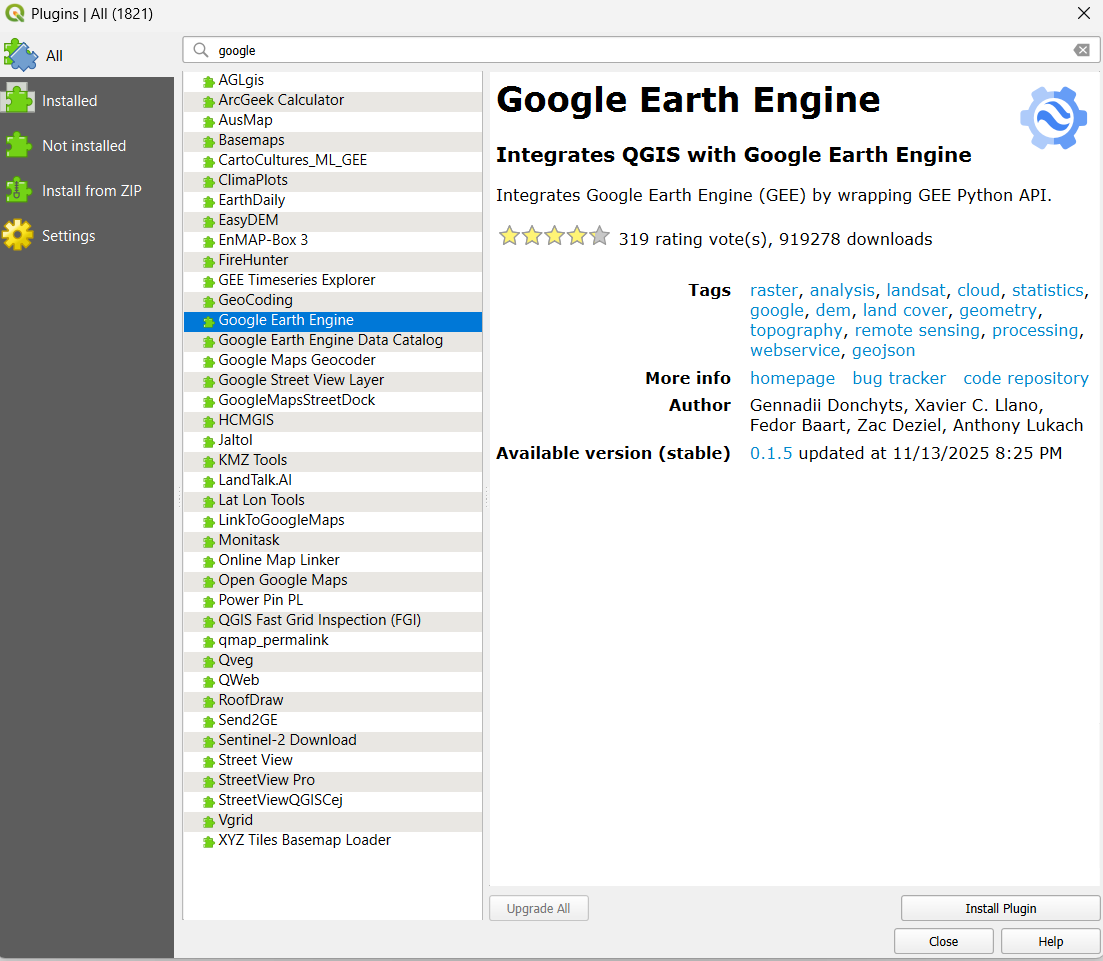The width and height of the screenshot is (1103, 961).
Task: Click the magnifier icon in search field
Action: 201,50
